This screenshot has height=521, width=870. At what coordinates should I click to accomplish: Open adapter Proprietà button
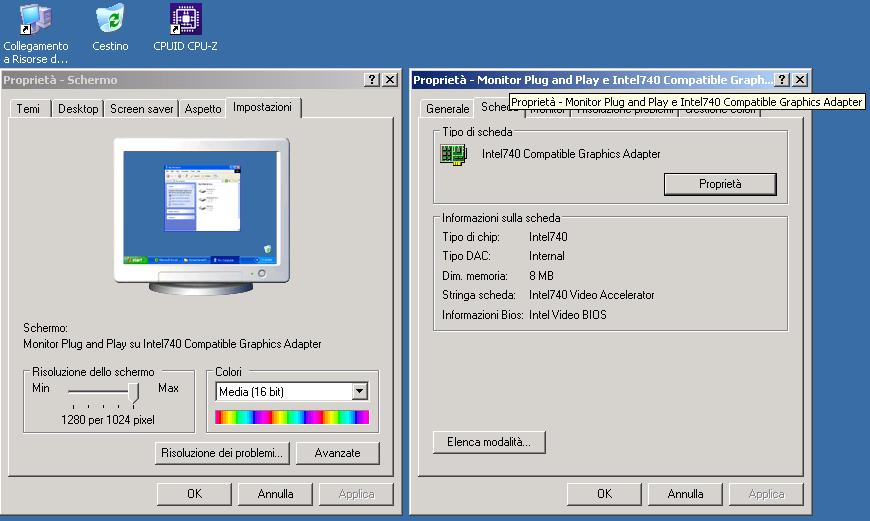pos(720,184)
